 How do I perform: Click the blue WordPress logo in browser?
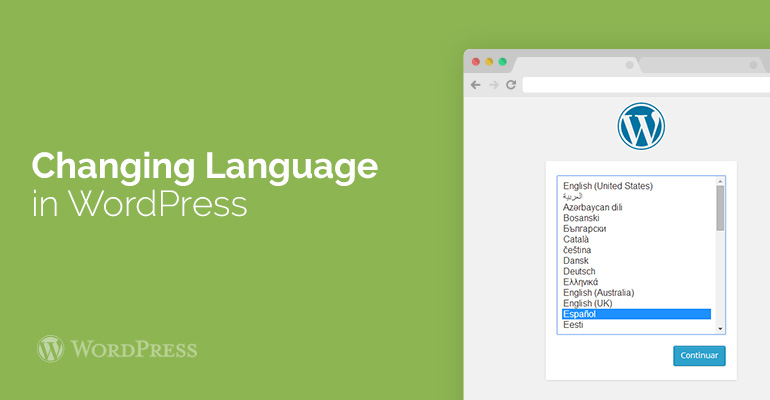coord(641,126)
